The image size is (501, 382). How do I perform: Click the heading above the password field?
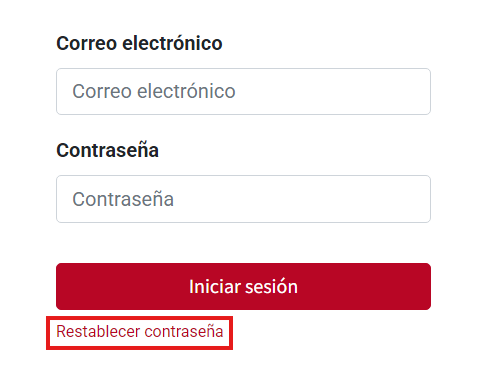(x=107, y=150)
